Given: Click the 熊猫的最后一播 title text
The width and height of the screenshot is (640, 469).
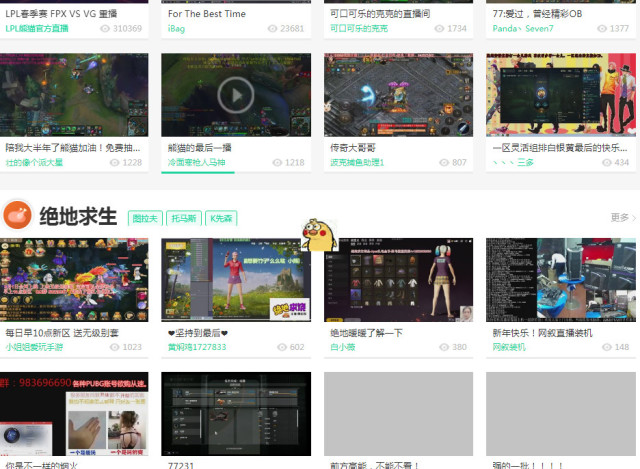Looking at the screenshot, I should [200, 148].
